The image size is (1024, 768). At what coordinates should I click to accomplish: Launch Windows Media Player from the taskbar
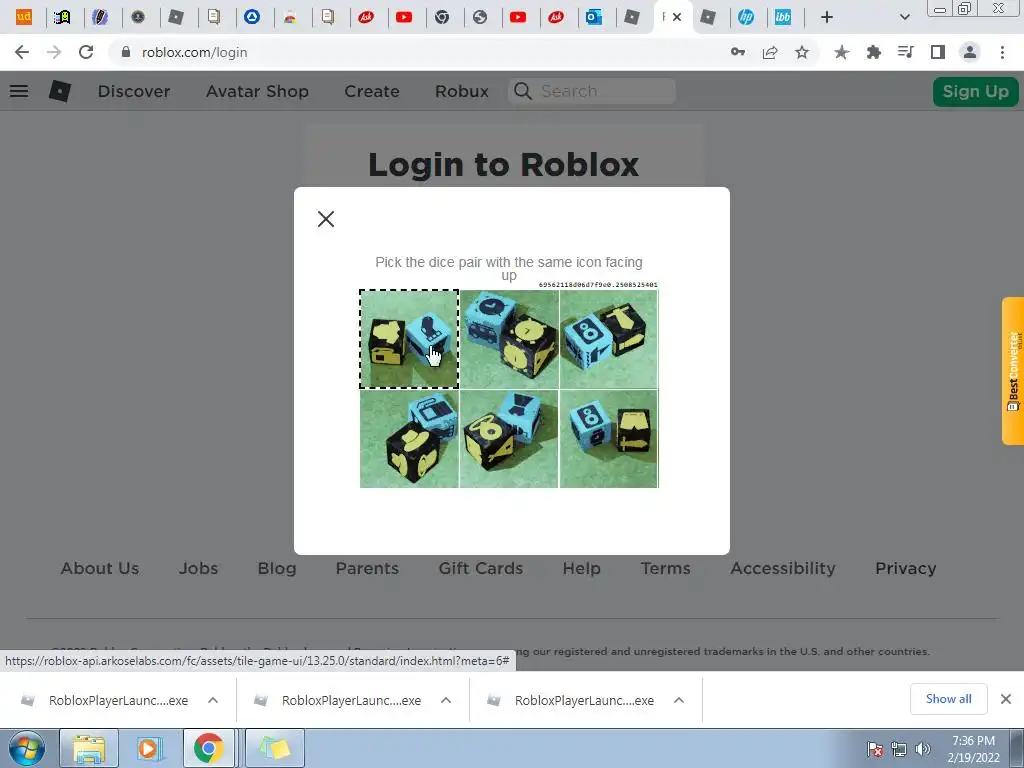coord(148,748)
